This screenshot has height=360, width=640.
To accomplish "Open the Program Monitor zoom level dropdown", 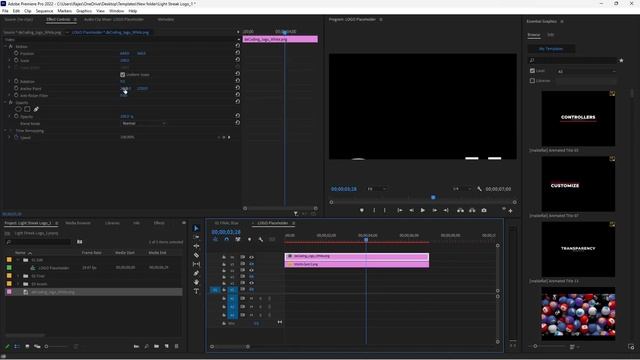I will pos(377,189).
